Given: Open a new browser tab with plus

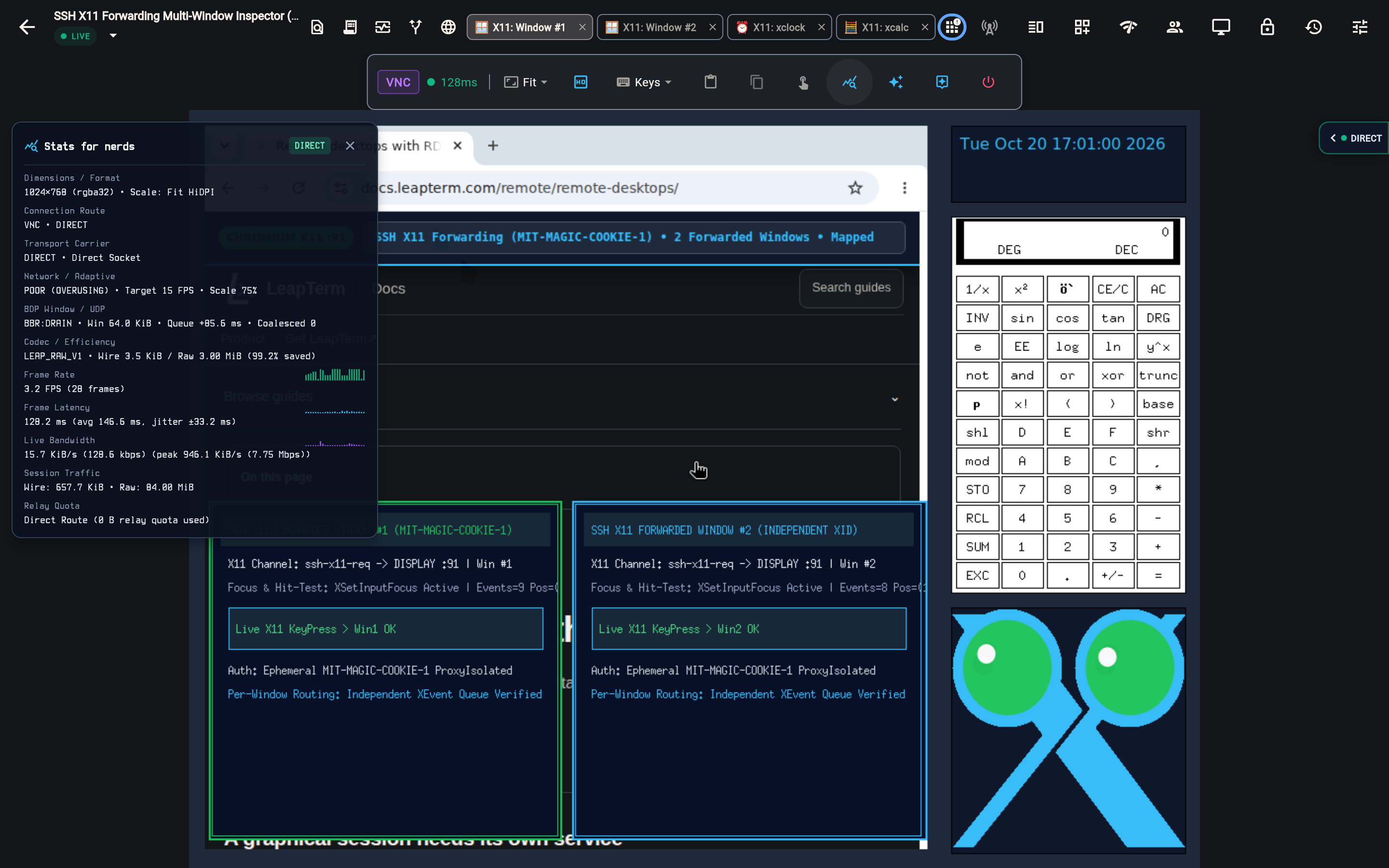Looking at the screenshot, I should coord(492,146).
